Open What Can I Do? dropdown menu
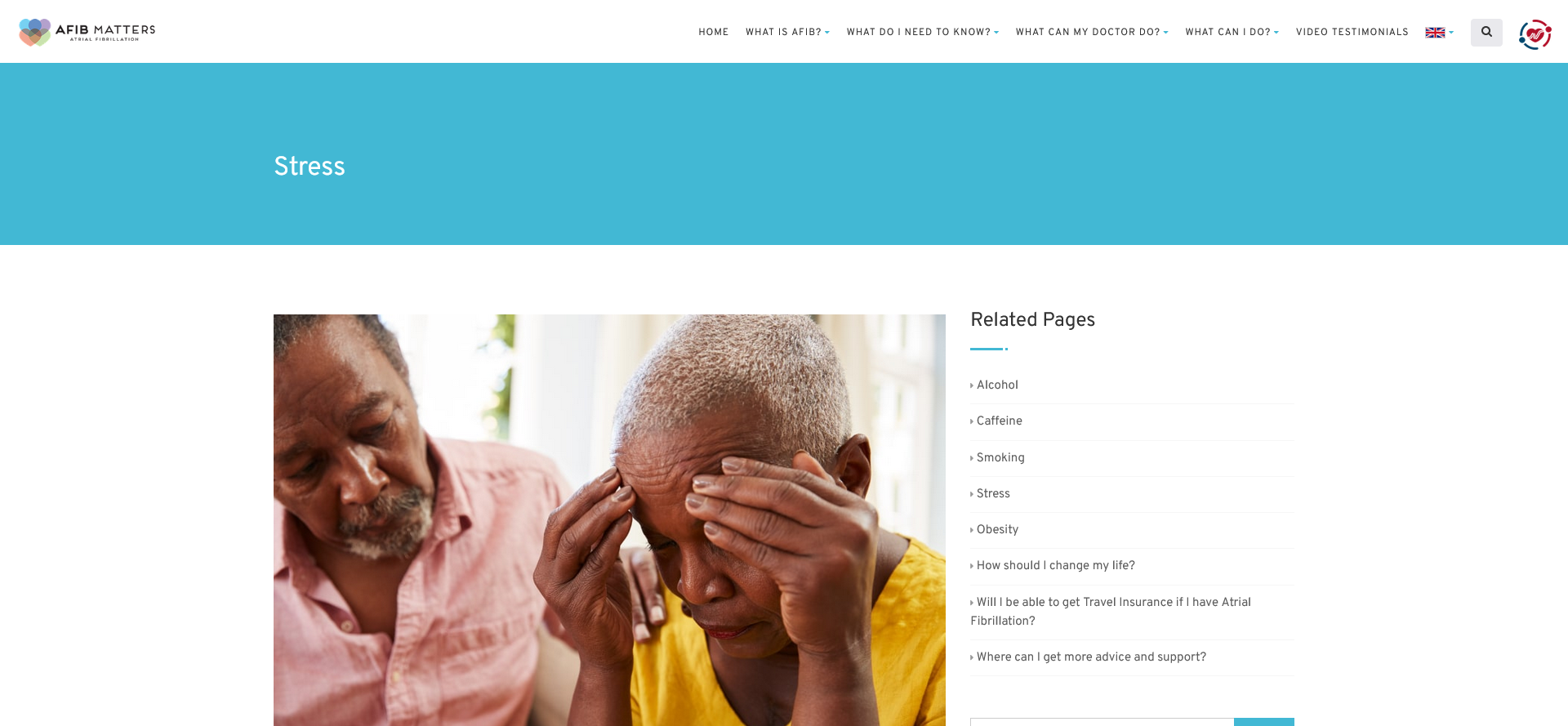The image size is (1568, 726). [1232, 32]
